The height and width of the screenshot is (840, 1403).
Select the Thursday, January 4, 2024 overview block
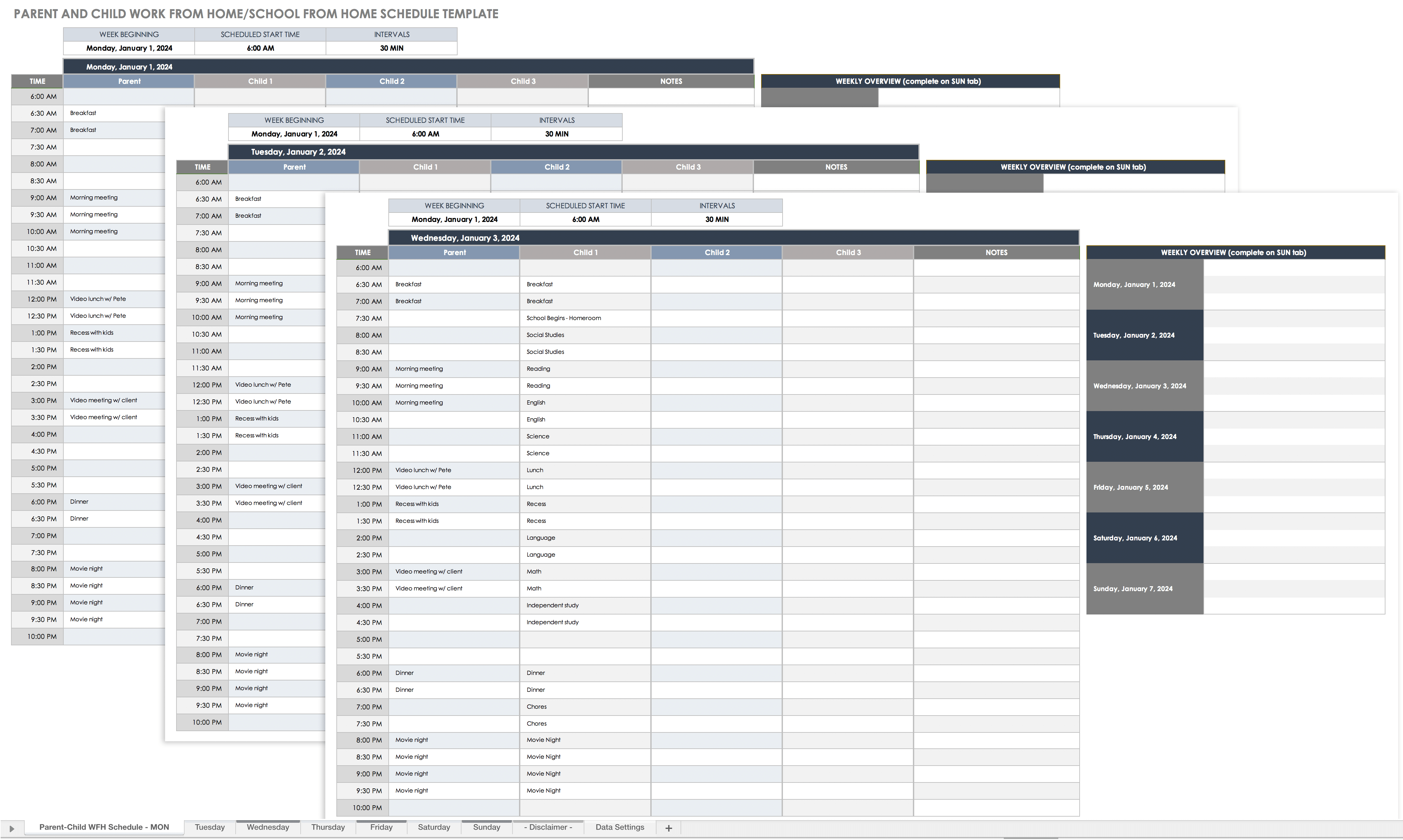(1144, 436)
